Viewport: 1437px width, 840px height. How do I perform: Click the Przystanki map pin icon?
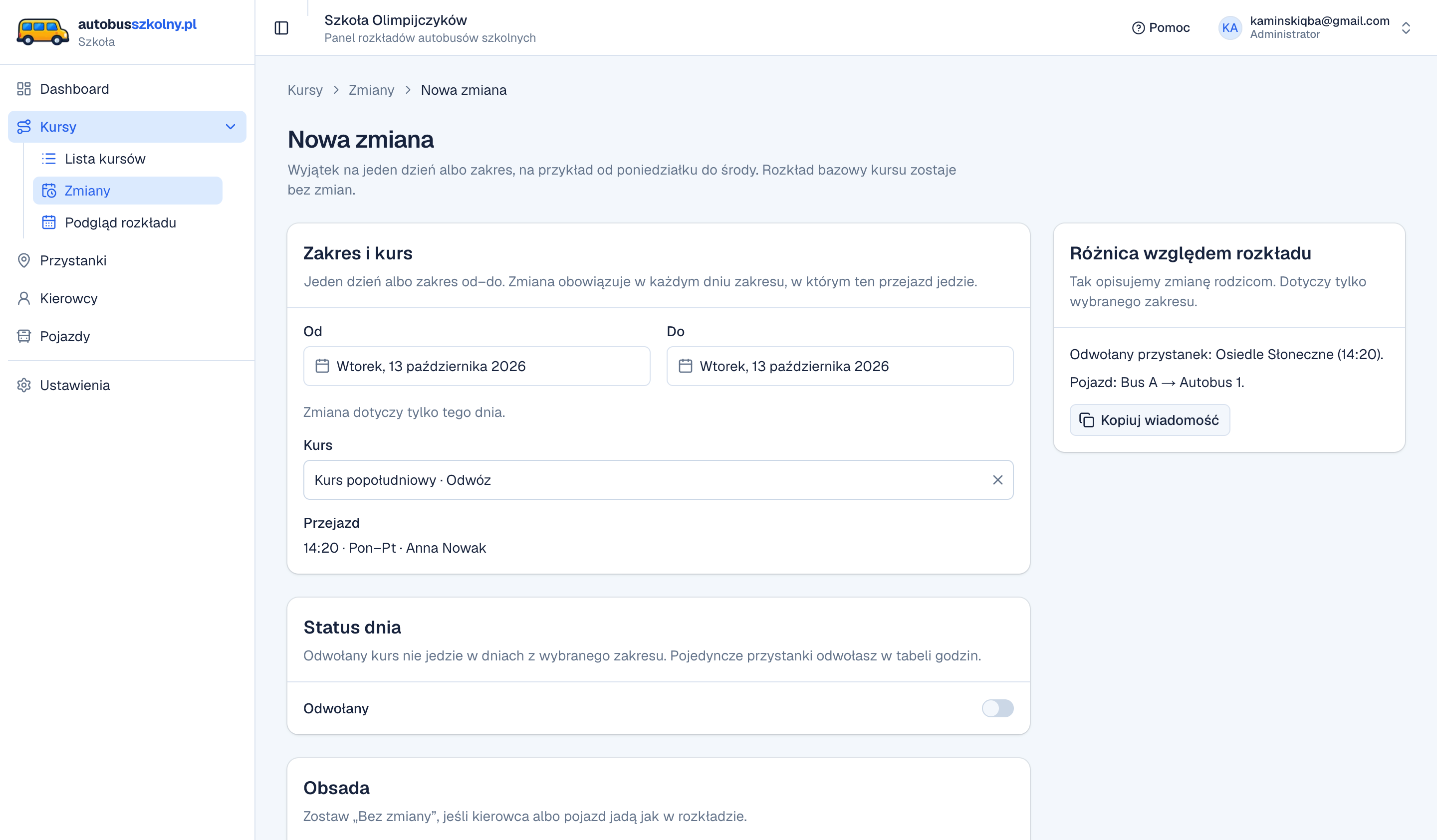click(x=24, y=260)
